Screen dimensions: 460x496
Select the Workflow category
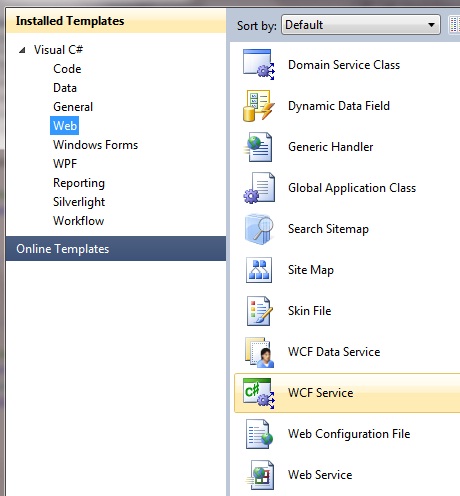click(x=78, y=221)
